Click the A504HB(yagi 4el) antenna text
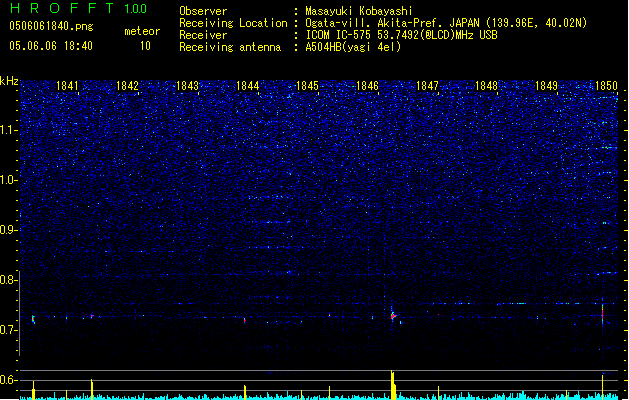Viewport: 629px width, 400px height. pos(353,47)
